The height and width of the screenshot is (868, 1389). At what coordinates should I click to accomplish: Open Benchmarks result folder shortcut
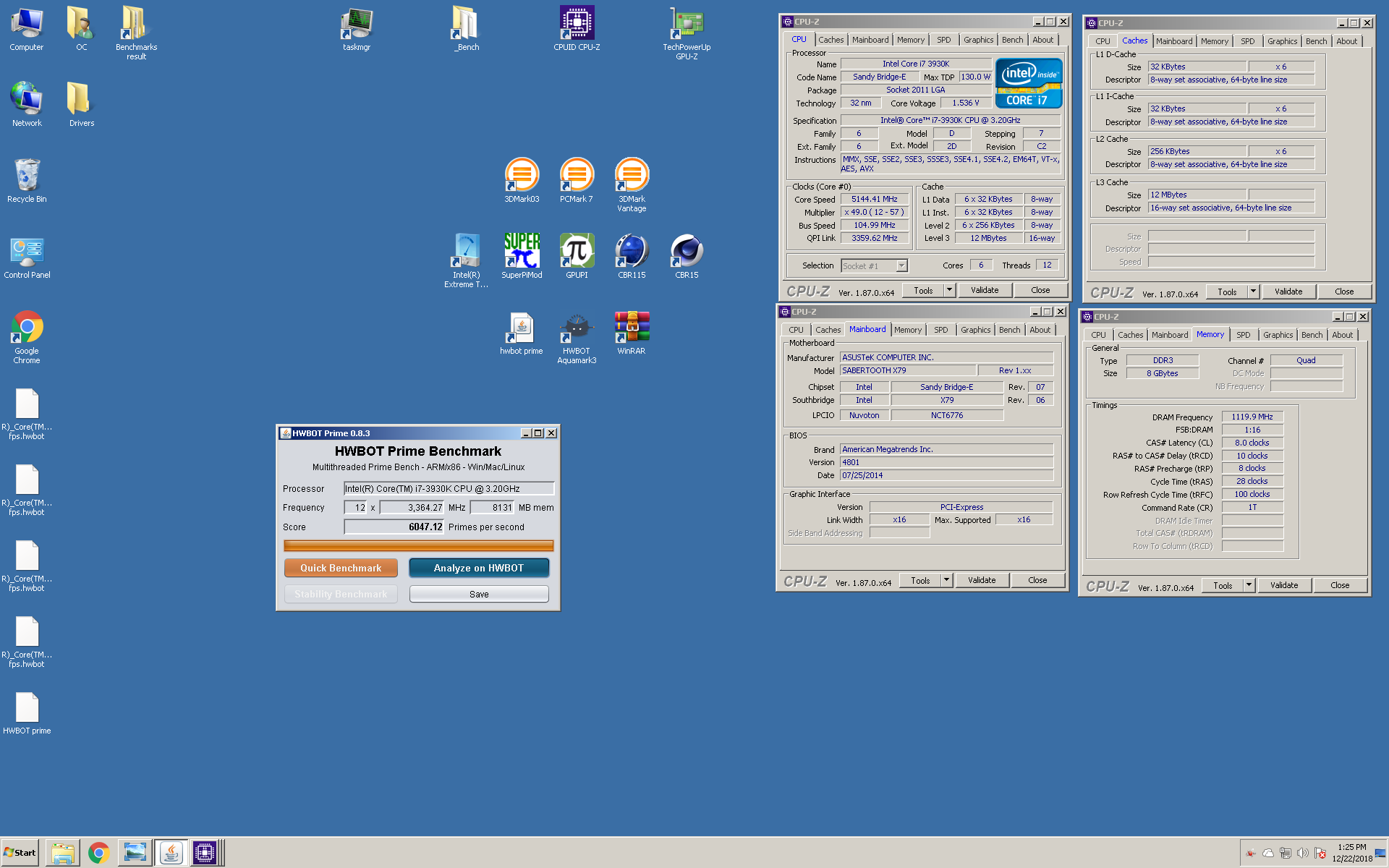point(136,33)
